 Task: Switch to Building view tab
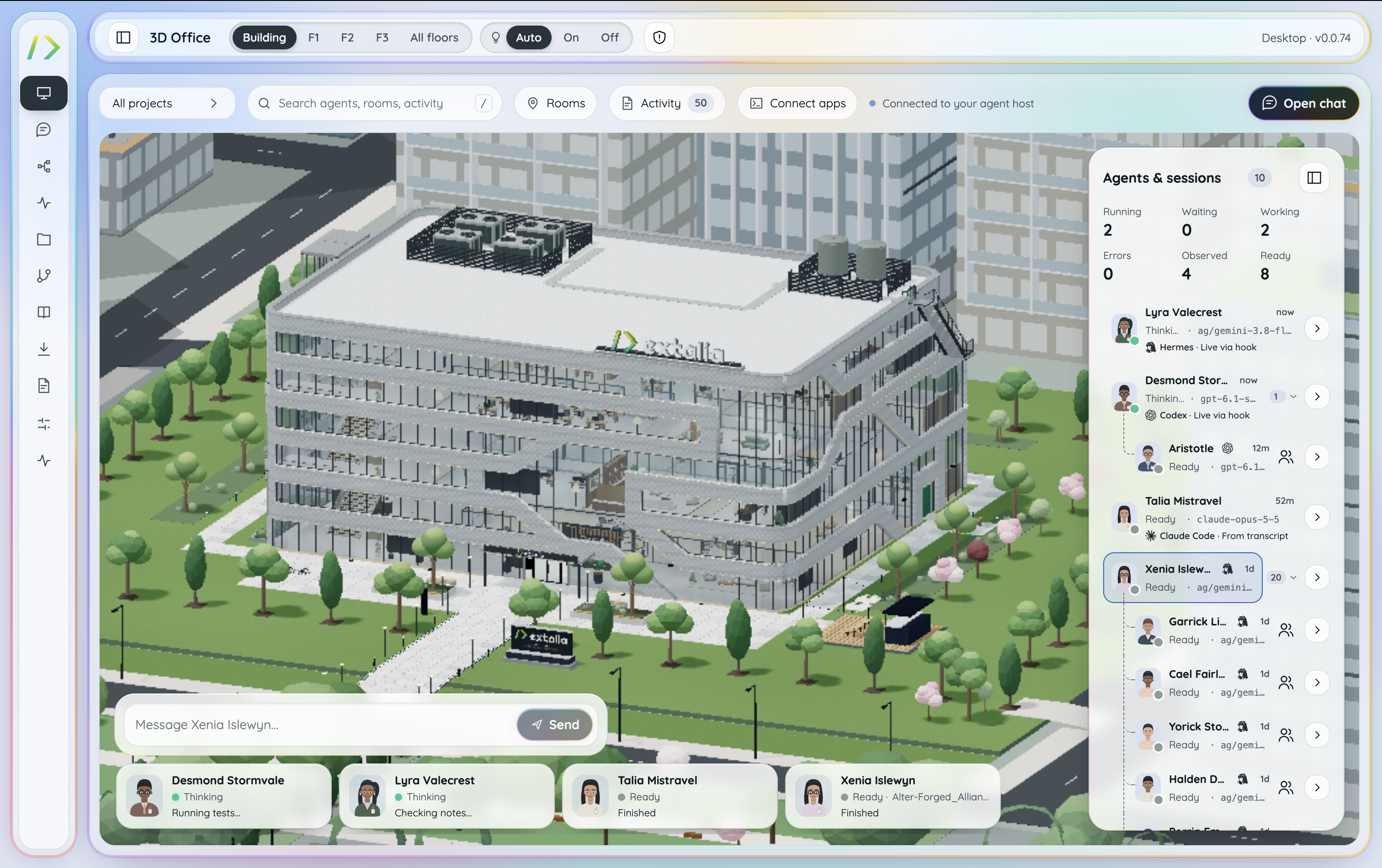[x=264, y=37]
